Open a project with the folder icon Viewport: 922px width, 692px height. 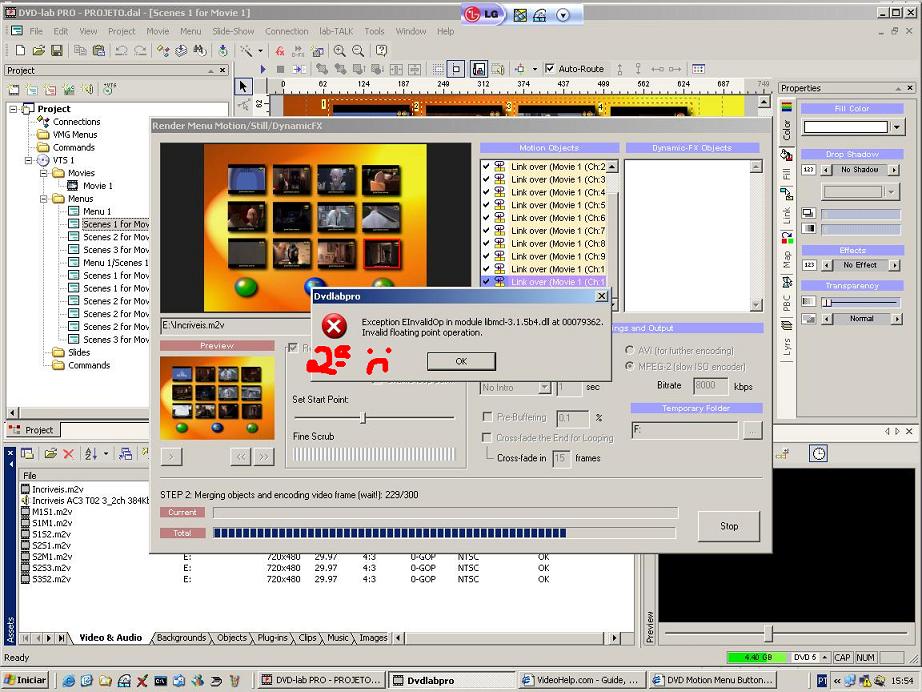tap(38, 51)
